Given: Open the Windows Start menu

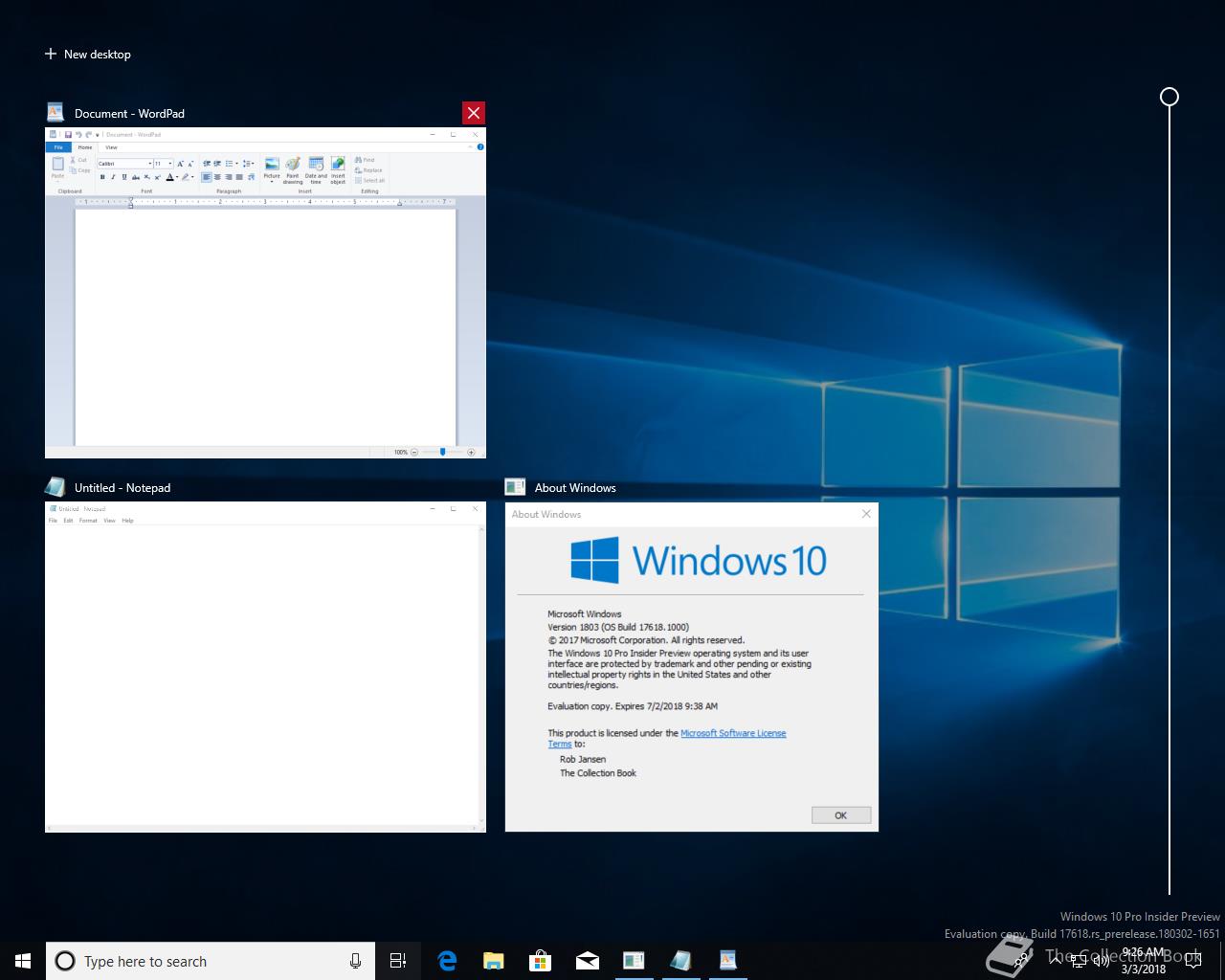Looking at the screenshot, I should click(23, 961).
